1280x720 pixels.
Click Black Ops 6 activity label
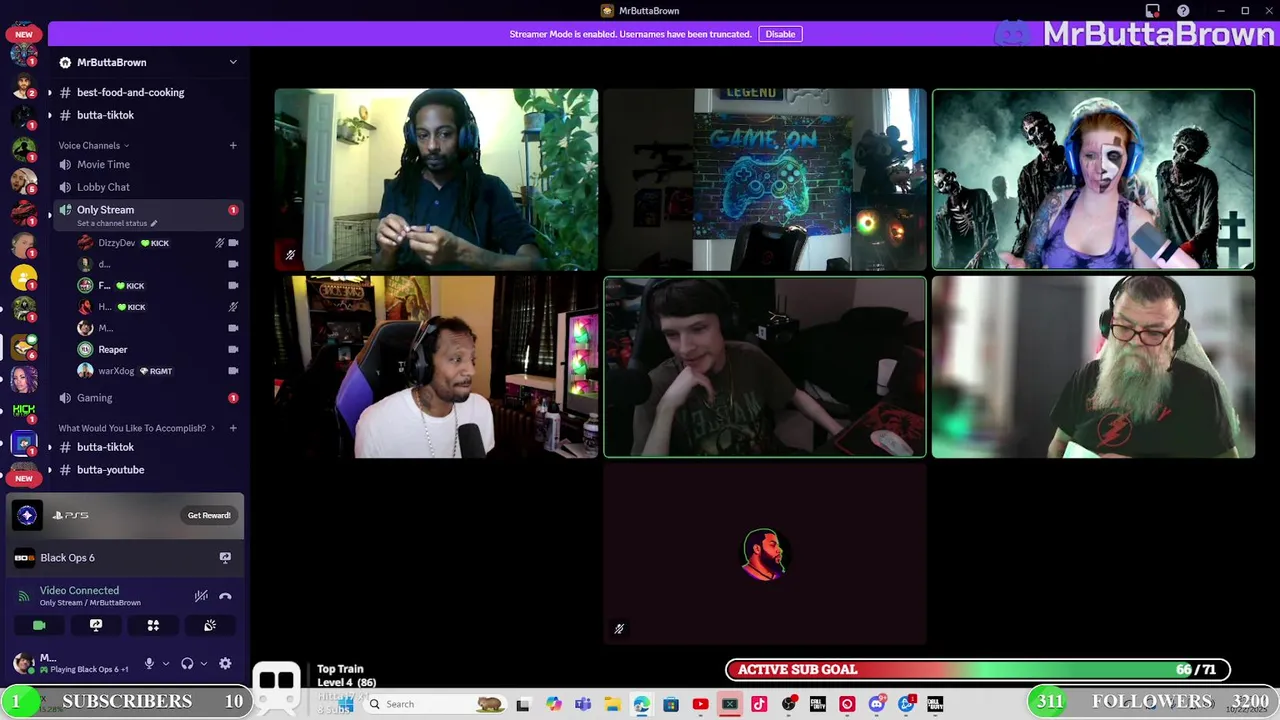pos(68,557)
